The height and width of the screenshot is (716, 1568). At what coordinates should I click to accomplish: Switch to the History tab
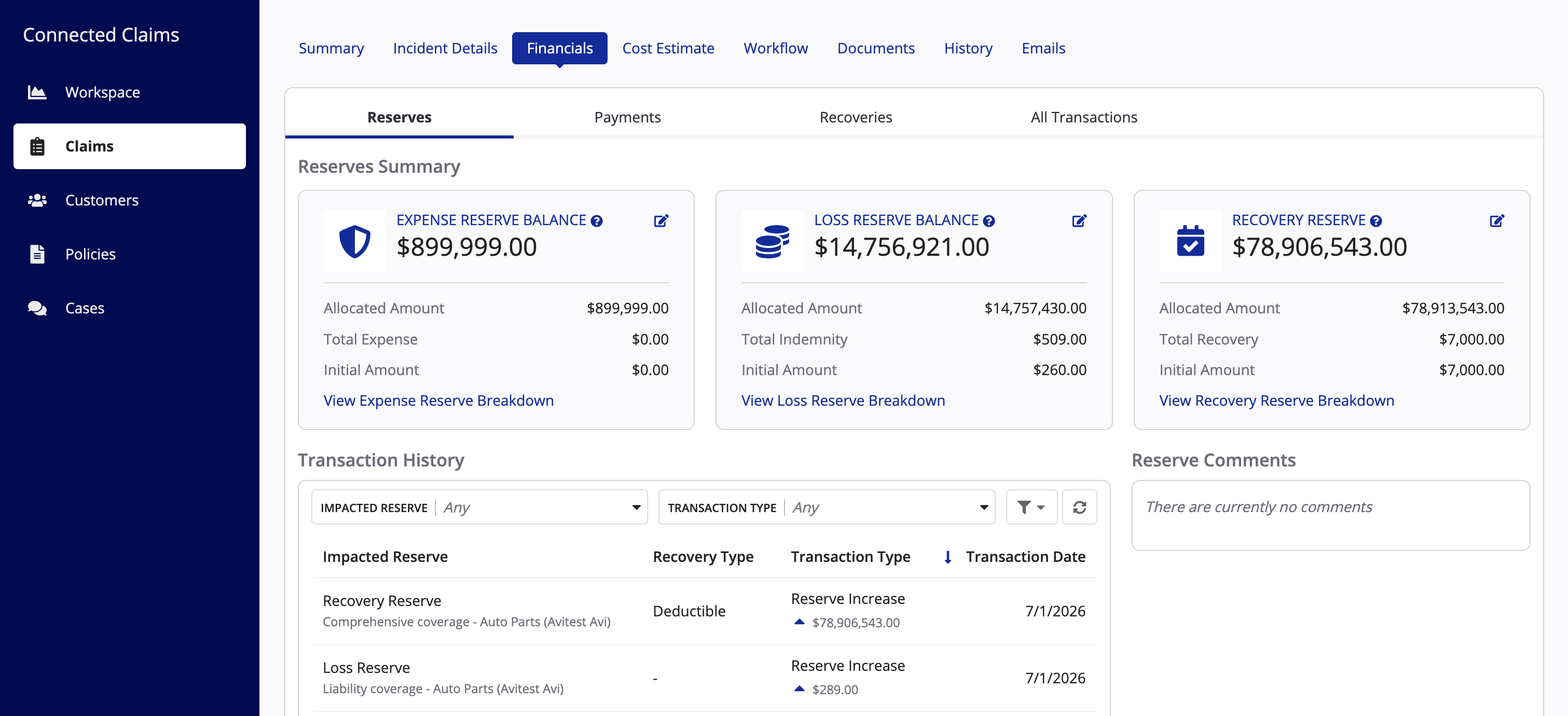click(x=968, y=48)
